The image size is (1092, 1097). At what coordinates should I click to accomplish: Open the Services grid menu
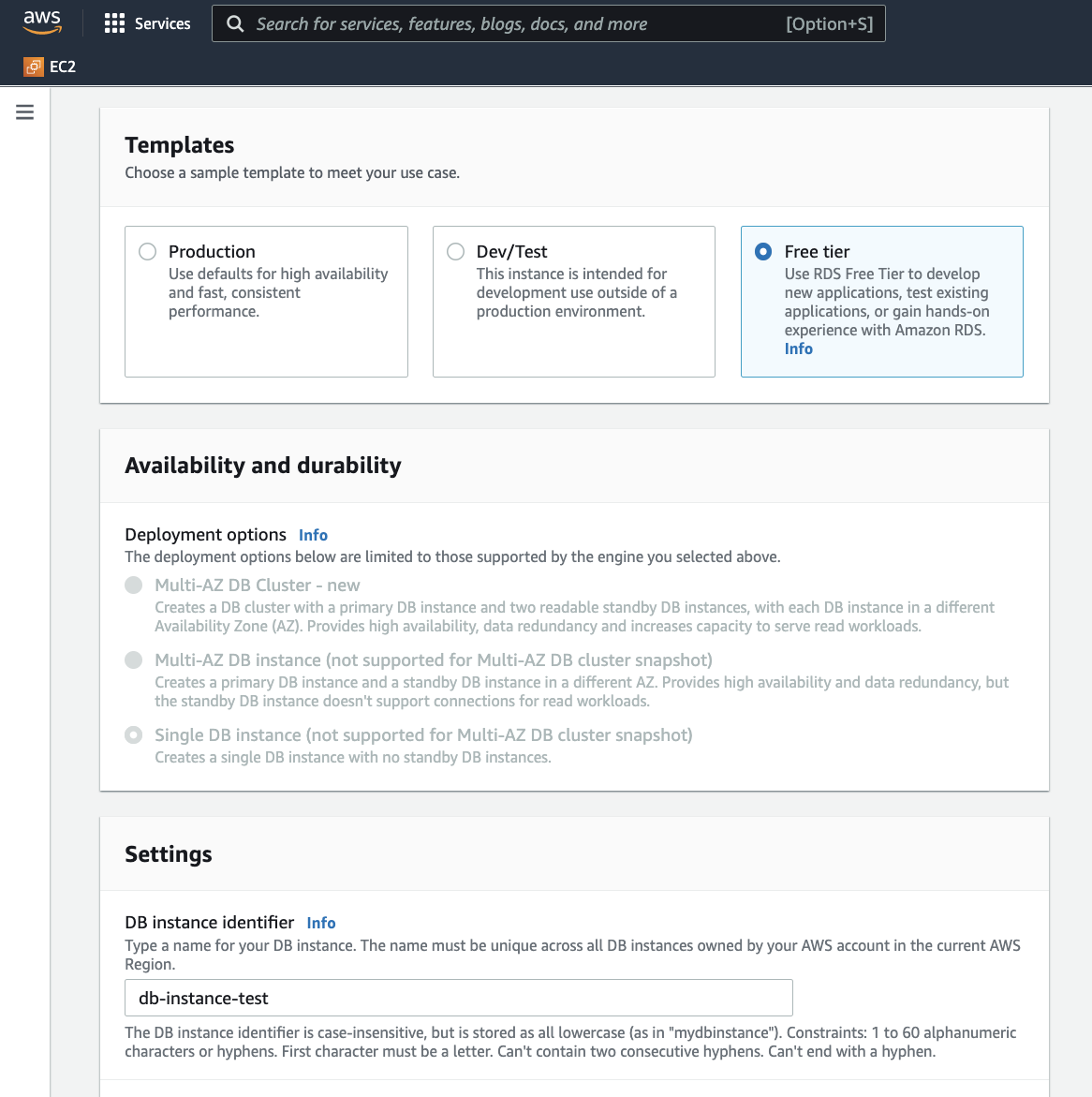114,23
